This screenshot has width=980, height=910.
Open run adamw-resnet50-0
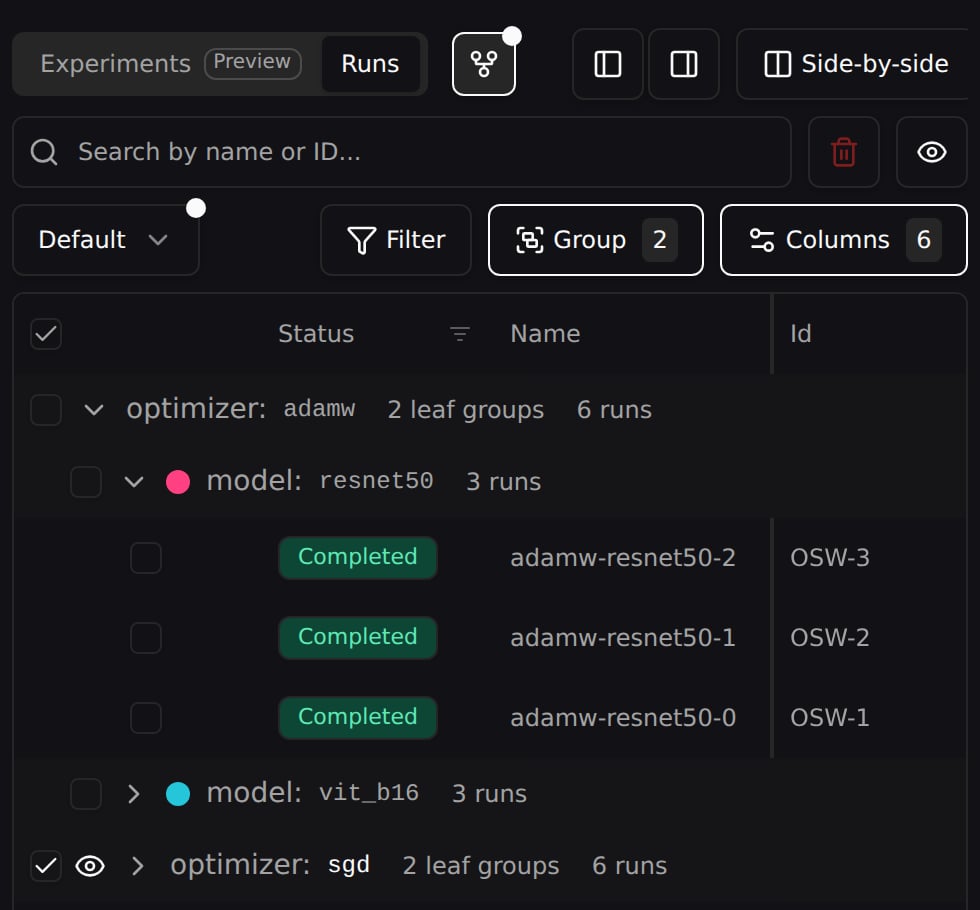click(x=622, y=718)
